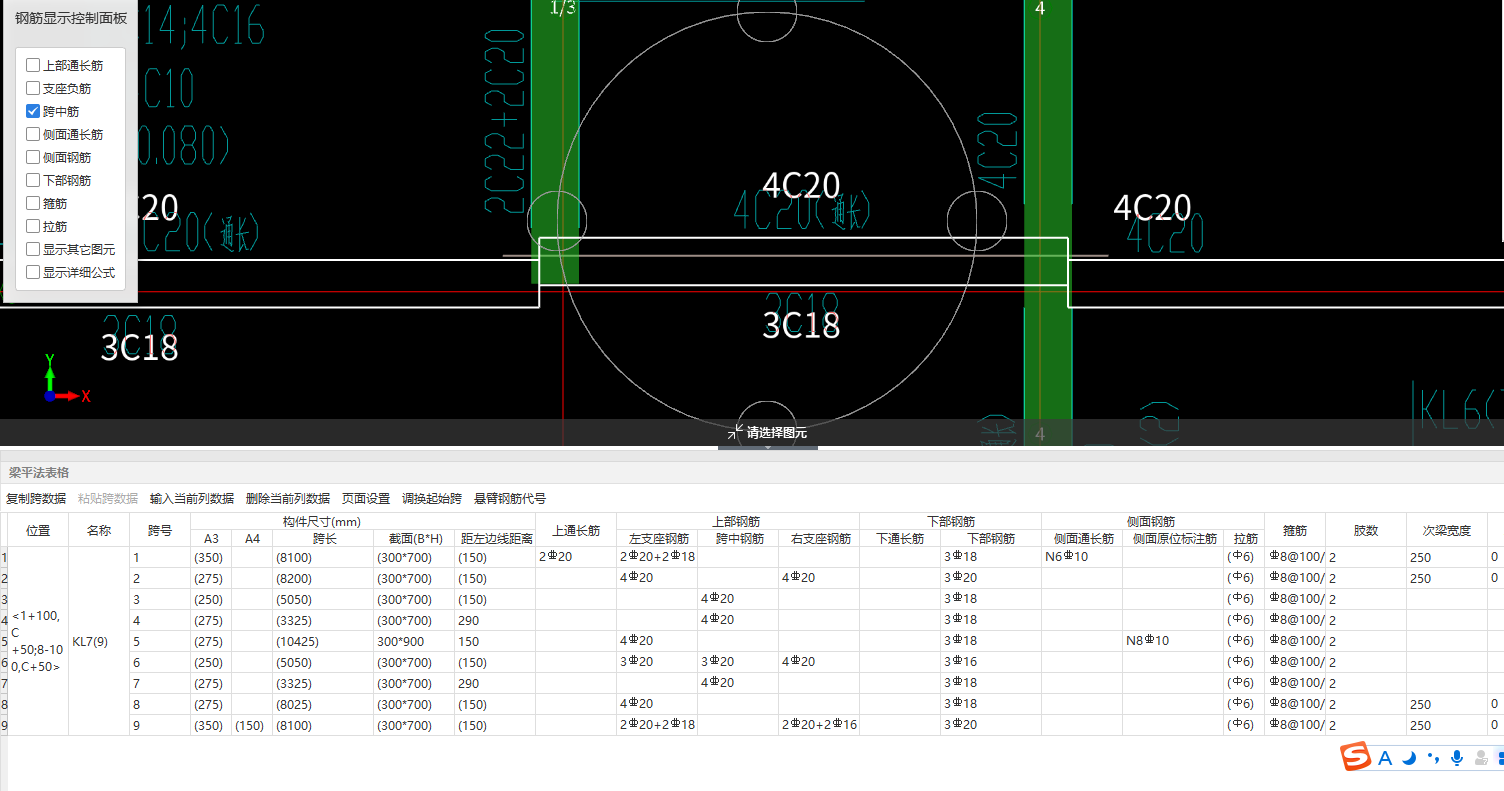Image resolution: width=1504 pixels, height=791 pixels.
Task: Click the 位置 column header
Action: (38, 530)
